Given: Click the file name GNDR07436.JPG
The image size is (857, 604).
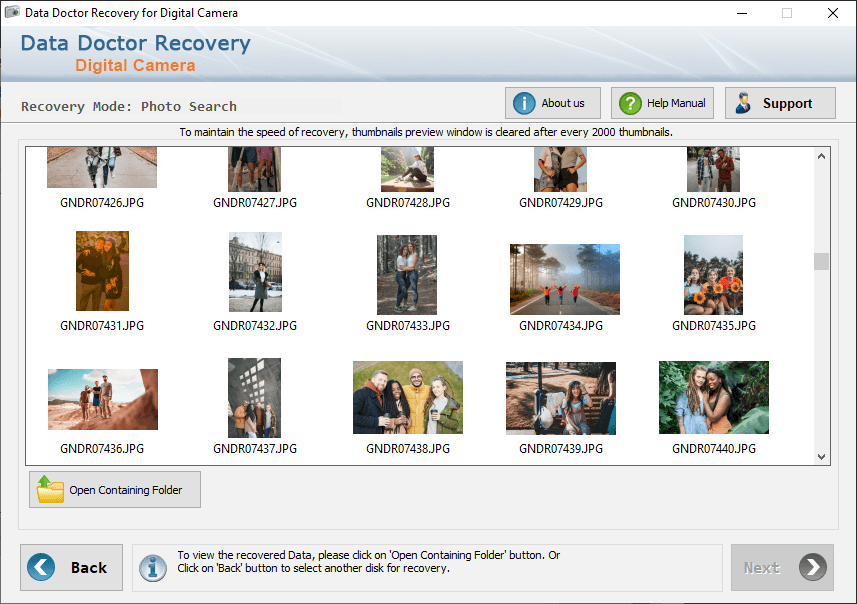Looking at the screenshot, I should click(x=102, y=449).
